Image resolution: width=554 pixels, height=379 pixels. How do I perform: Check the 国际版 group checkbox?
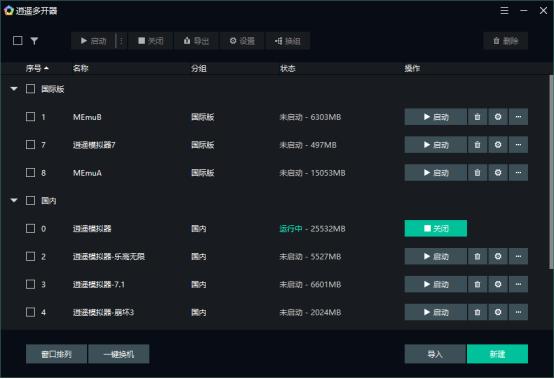30,89
